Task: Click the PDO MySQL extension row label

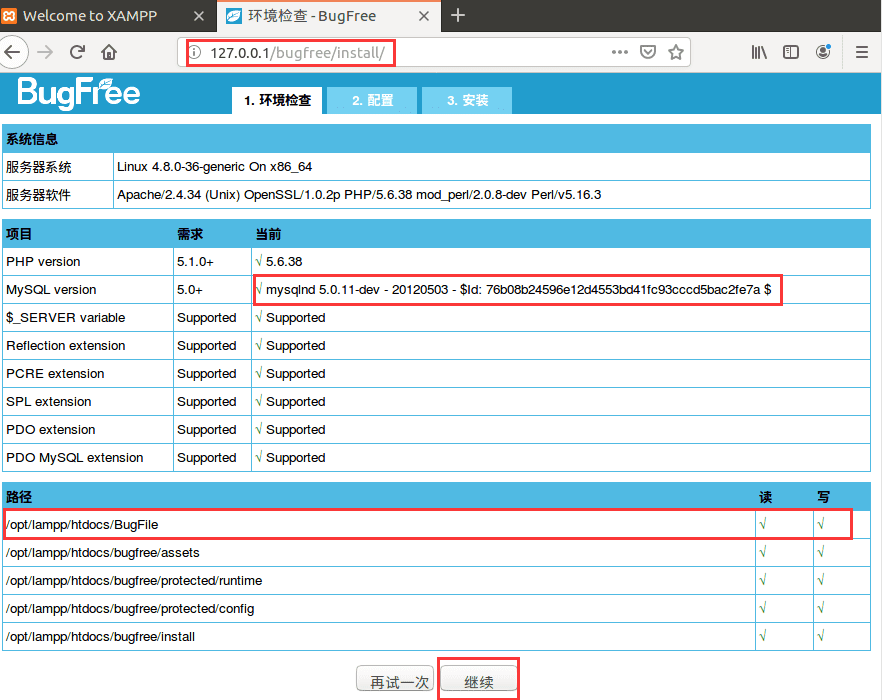Action: [75, 458]
